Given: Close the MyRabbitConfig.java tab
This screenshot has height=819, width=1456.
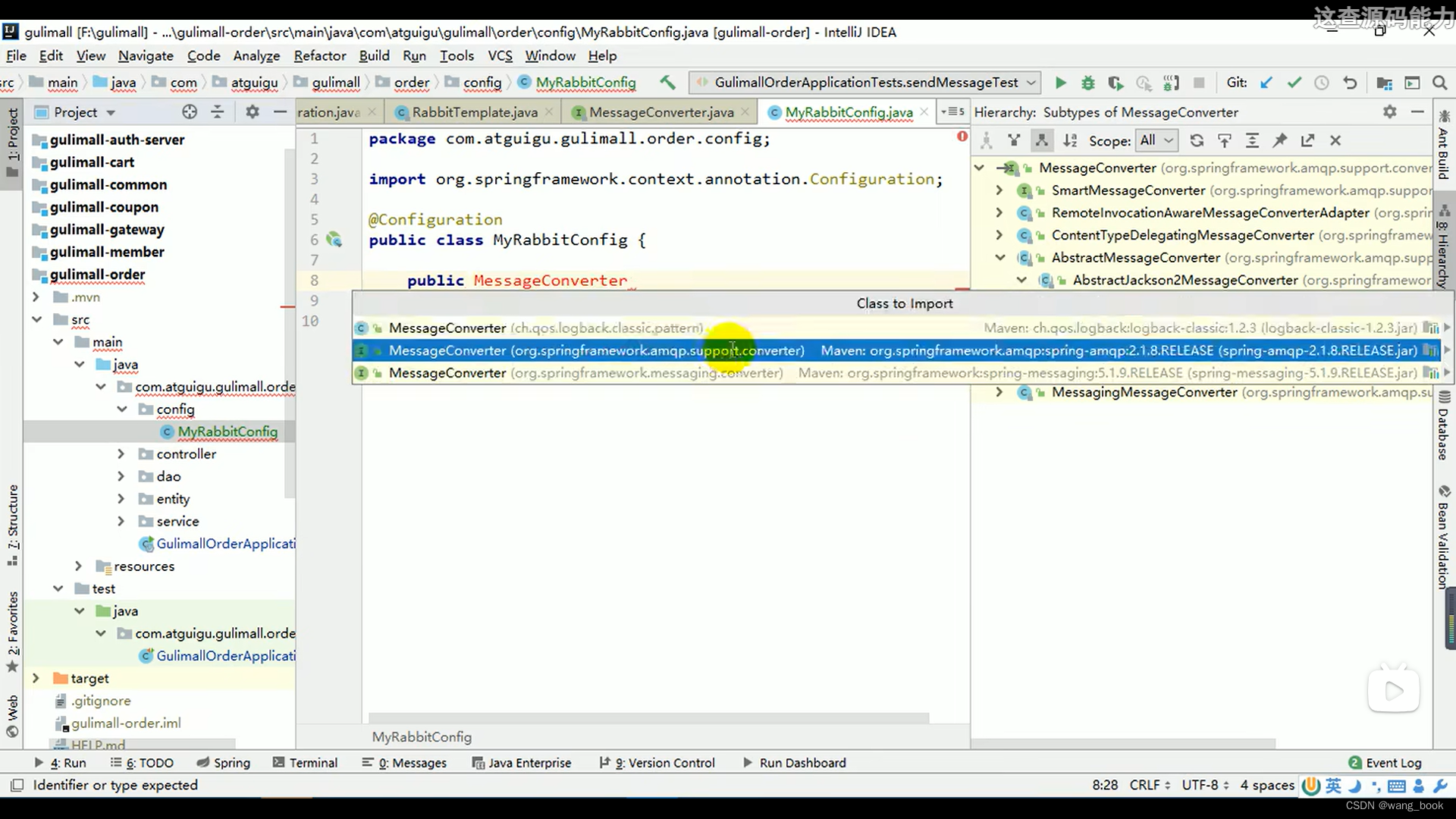Looking at the screenshot, I should tap(924, 112).
